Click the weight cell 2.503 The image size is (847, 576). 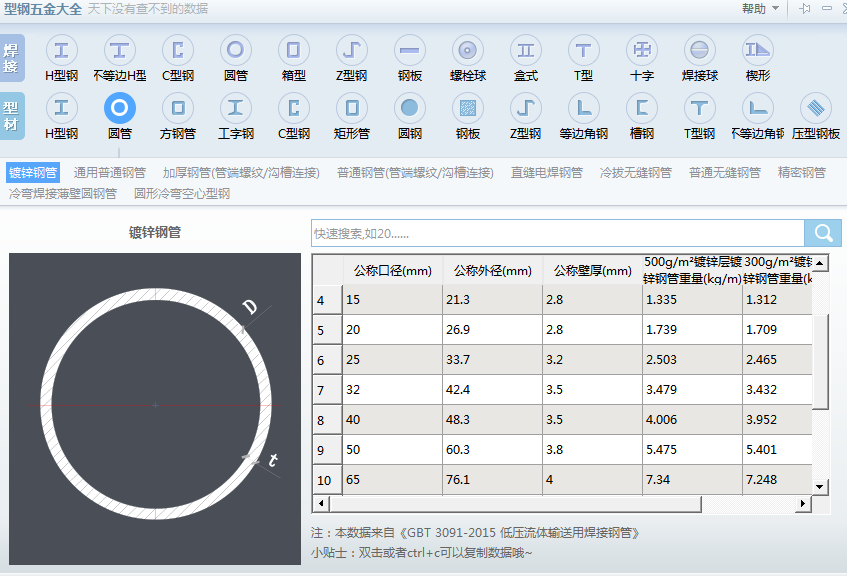coord(693,360)
